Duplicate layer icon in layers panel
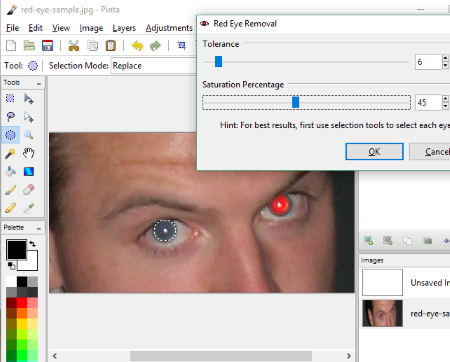The image size is (450, 362). click(x=407, y=240)
